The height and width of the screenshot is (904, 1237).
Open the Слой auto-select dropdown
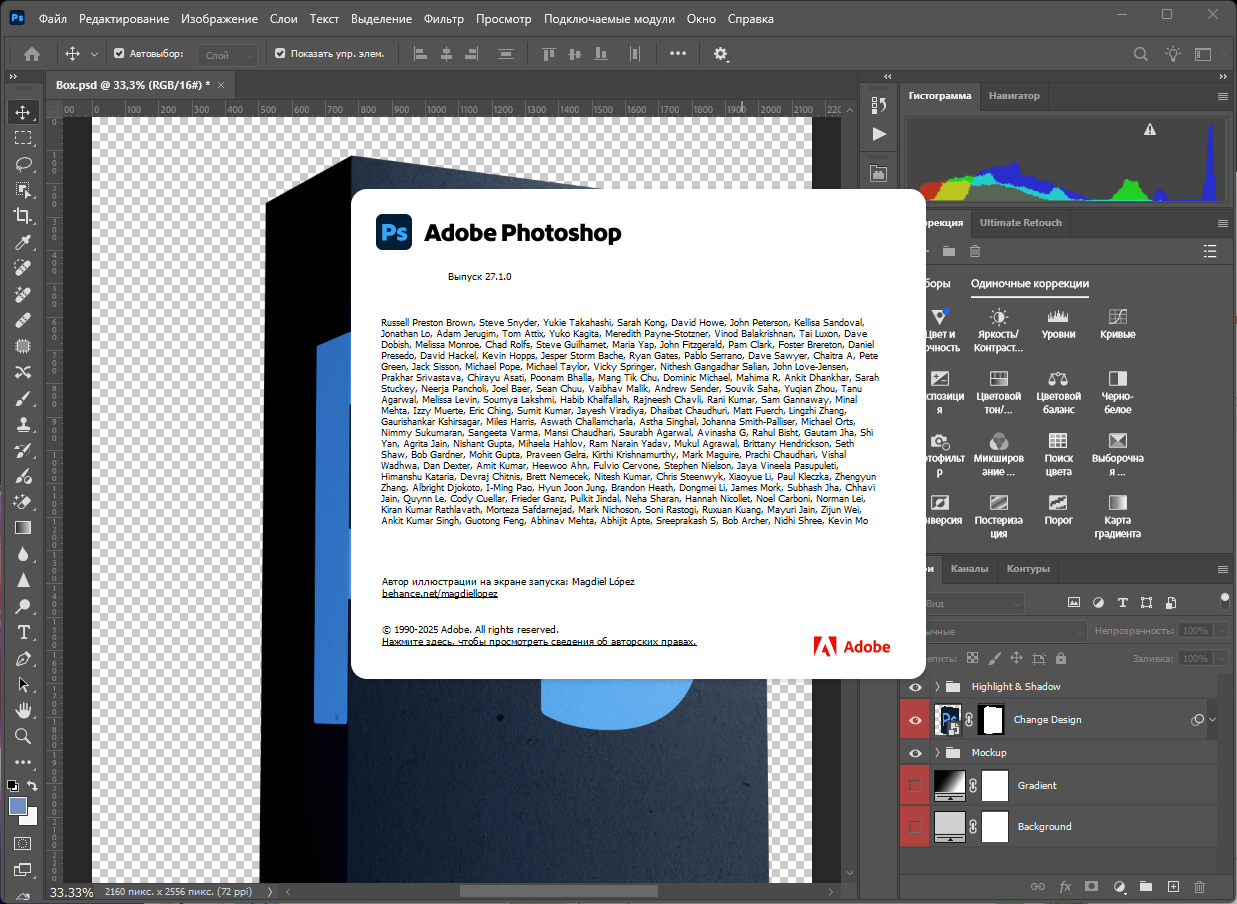pos(227,55)
